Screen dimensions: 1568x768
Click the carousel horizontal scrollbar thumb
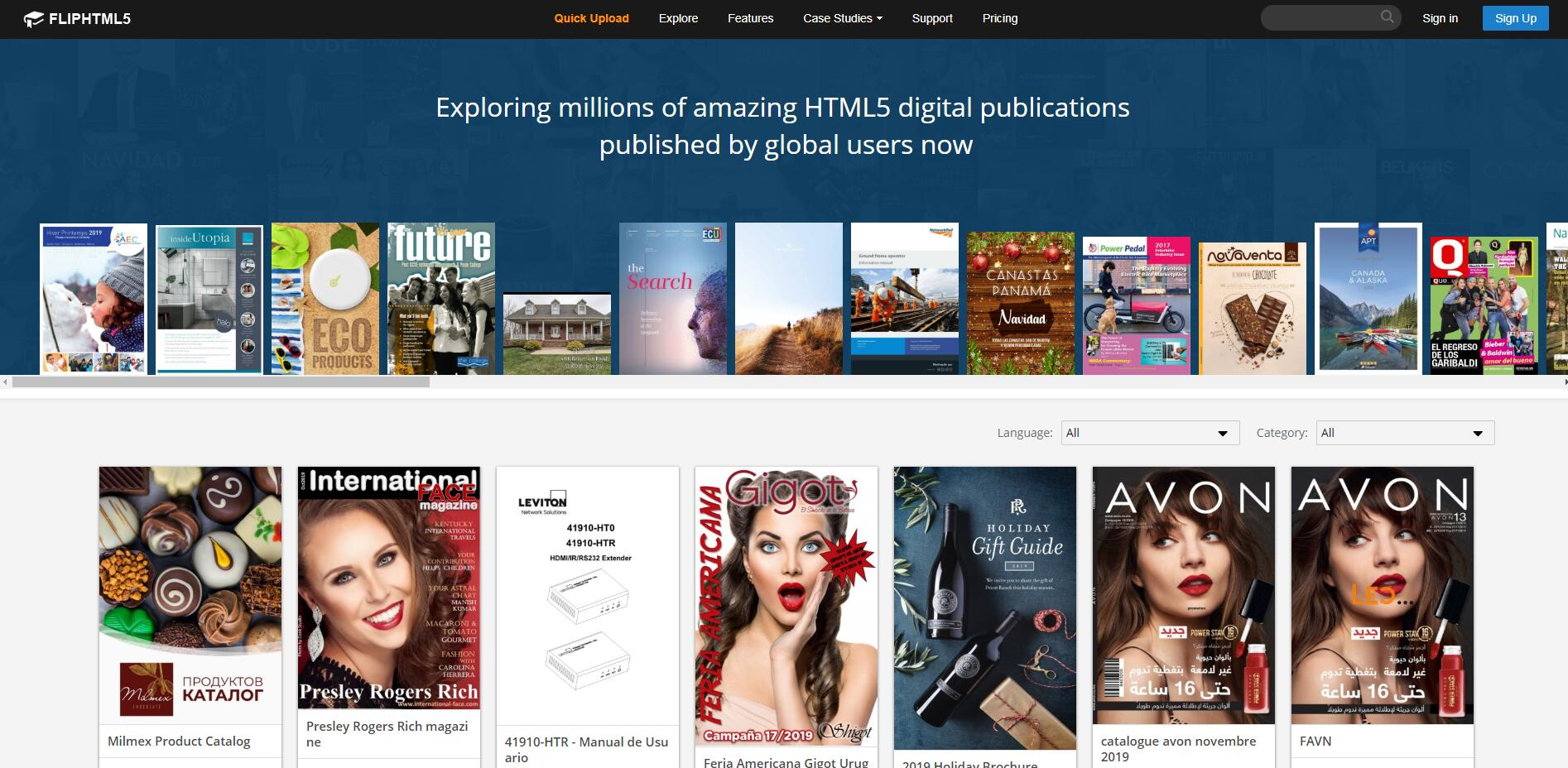click(220, 382)
